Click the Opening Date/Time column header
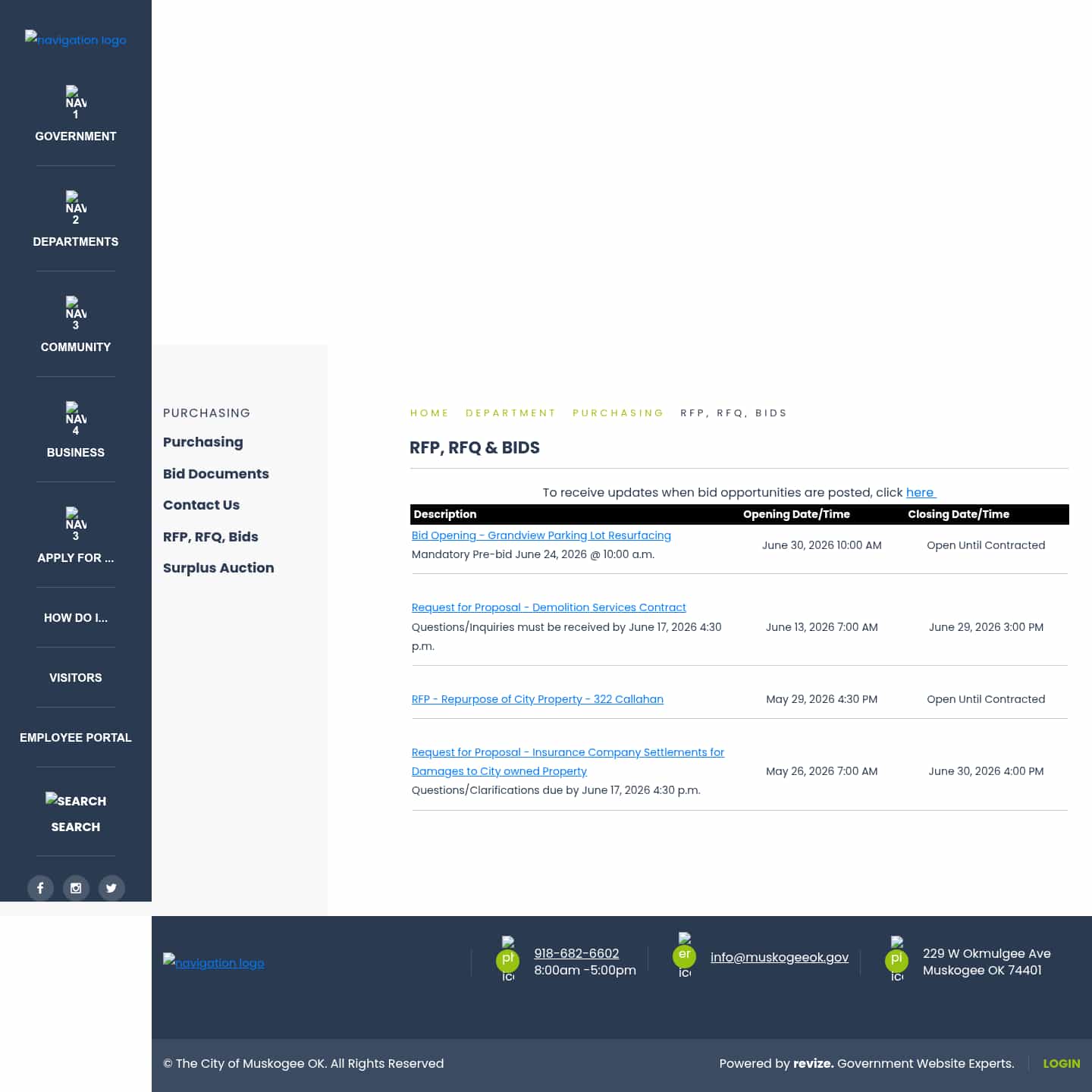This screenshot has width=1092, height=1092. pos(796,514)
